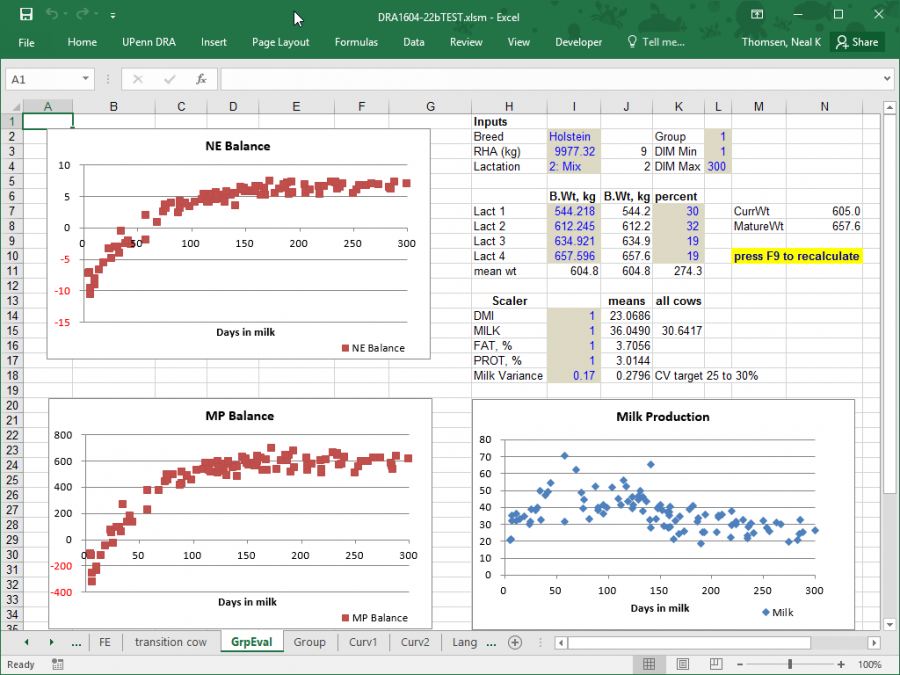Click the Undo arrow icon
Viewport: 900px width, 675px height.
(x=53, y=15)
